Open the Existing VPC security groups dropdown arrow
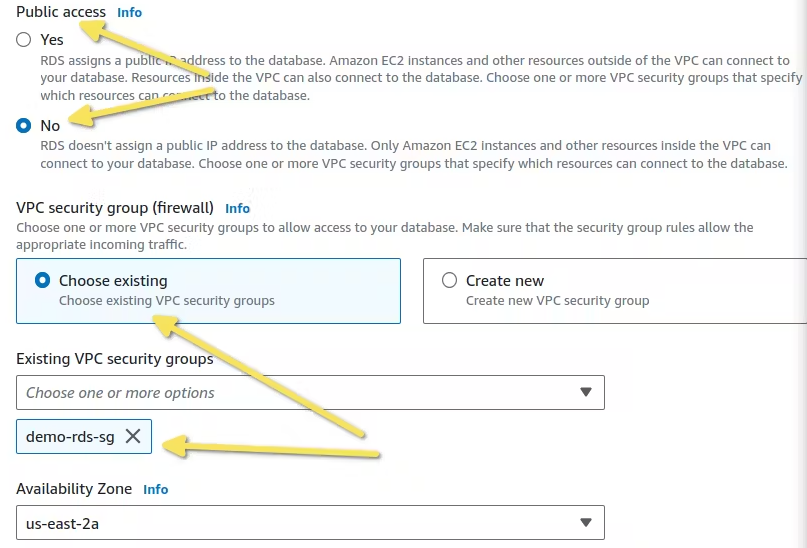This screenshot has width=807, height=548. click(585, 393)
